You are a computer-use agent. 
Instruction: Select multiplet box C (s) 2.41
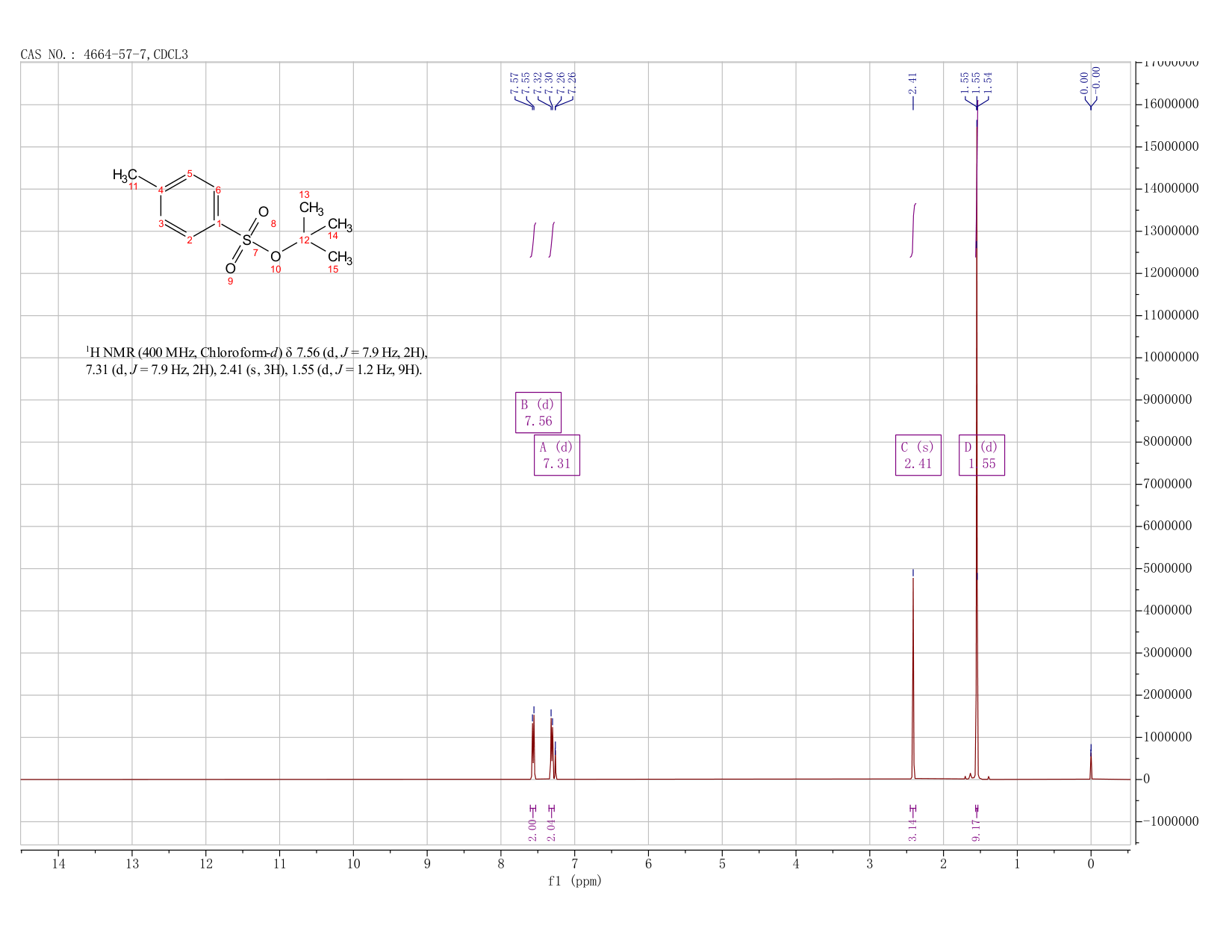pyautogui.click(x=918, y=455)
